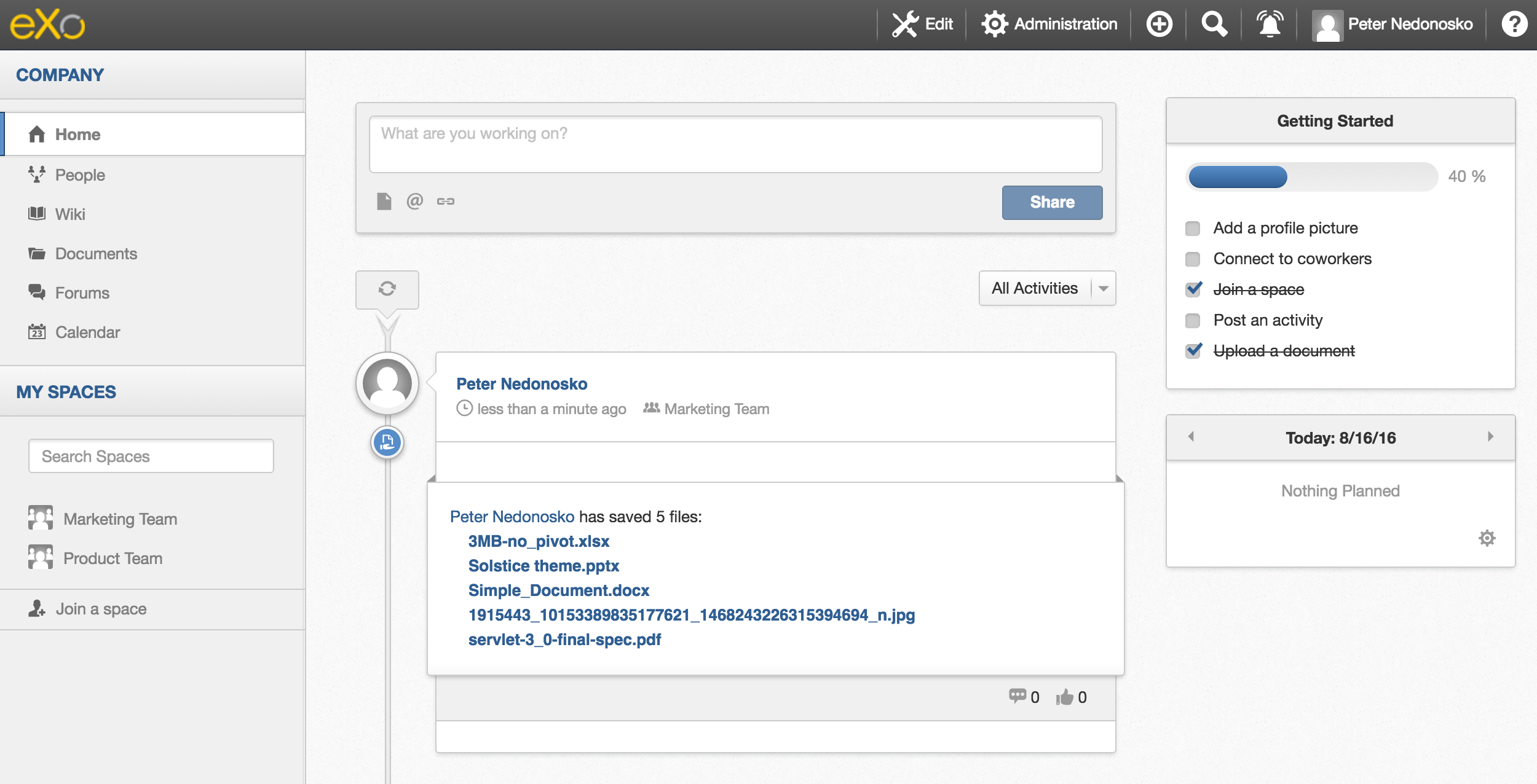Open the Administration menu
Viewport: 1537px width, 784px height.
[1049, 25]
